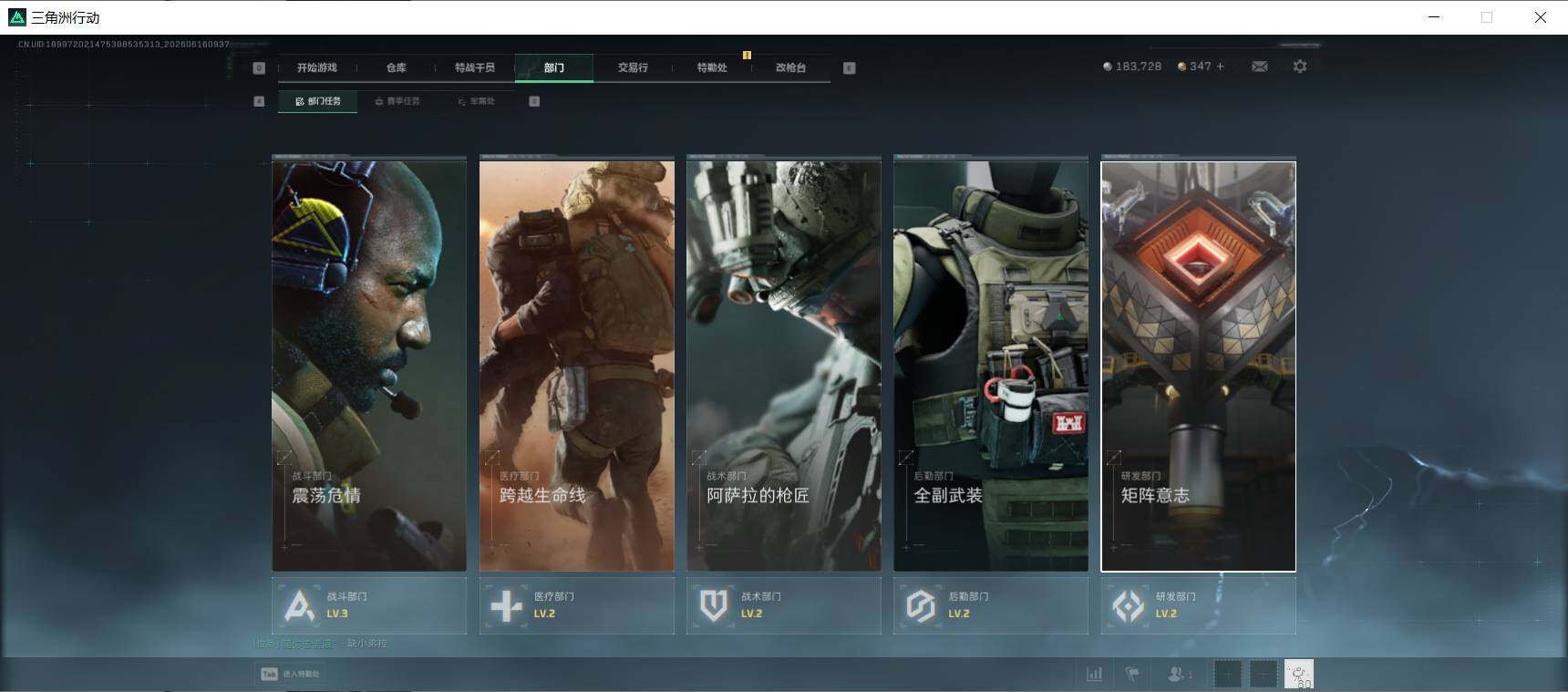Open the 赛季任务 sub-tab

(x=397, y=101)
